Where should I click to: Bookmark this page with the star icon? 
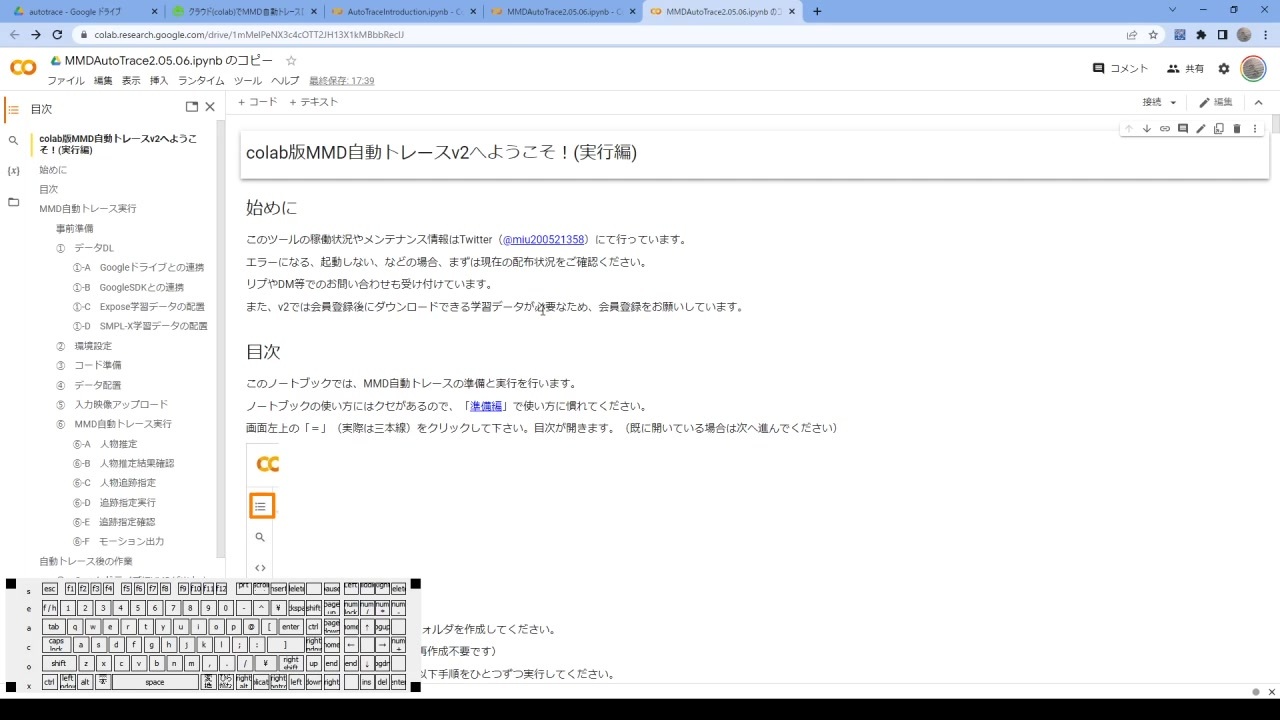(x=1153, y=34)
